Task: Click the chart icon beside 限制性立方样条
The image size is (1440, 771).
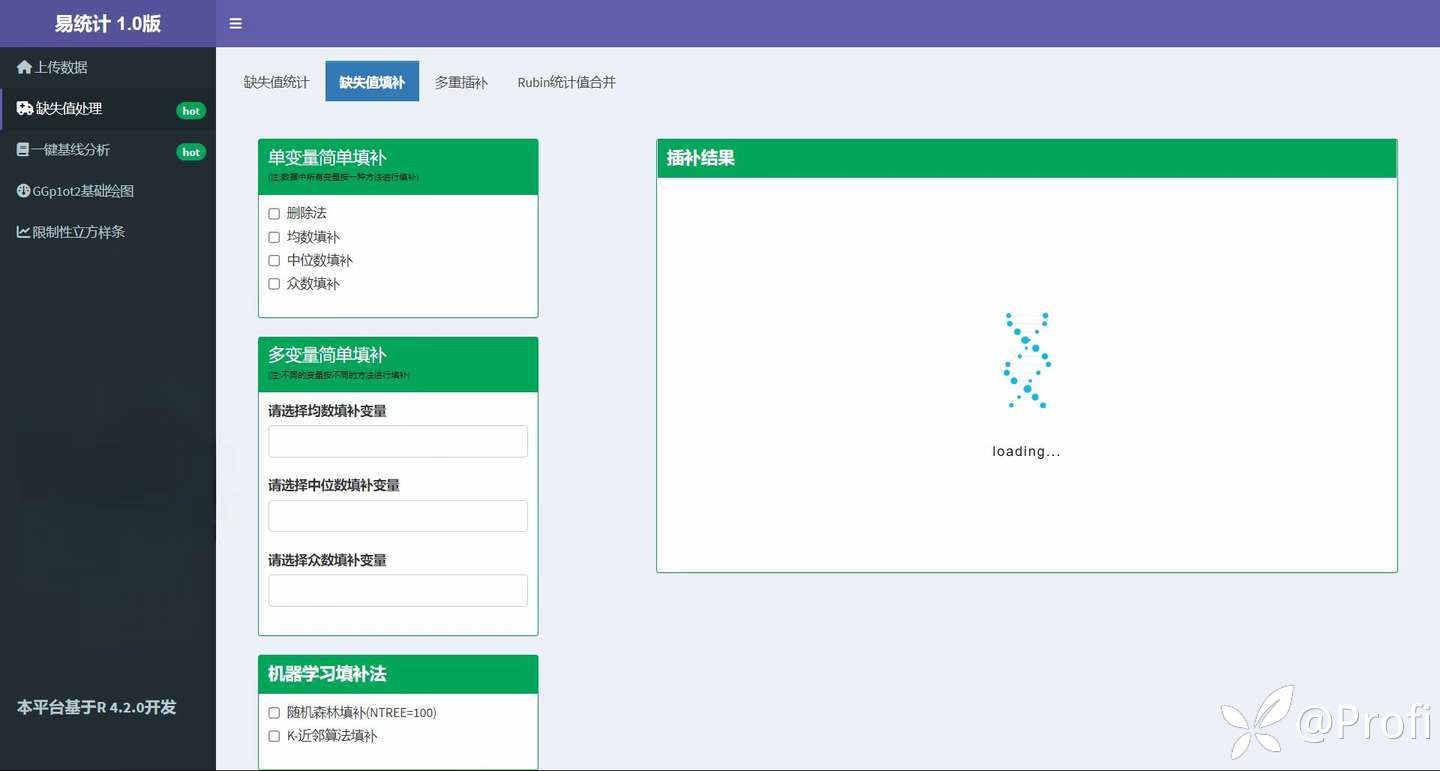Action: click(24, 232)
